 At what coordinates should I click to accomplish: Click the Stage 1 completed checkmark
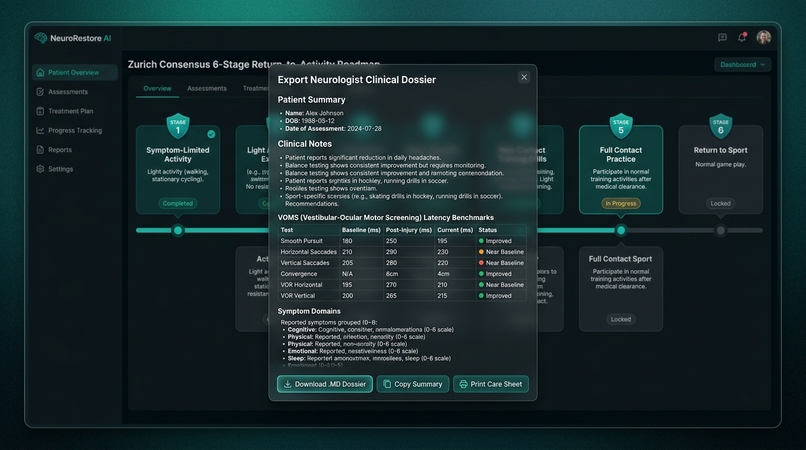click(x=211, y=134)
